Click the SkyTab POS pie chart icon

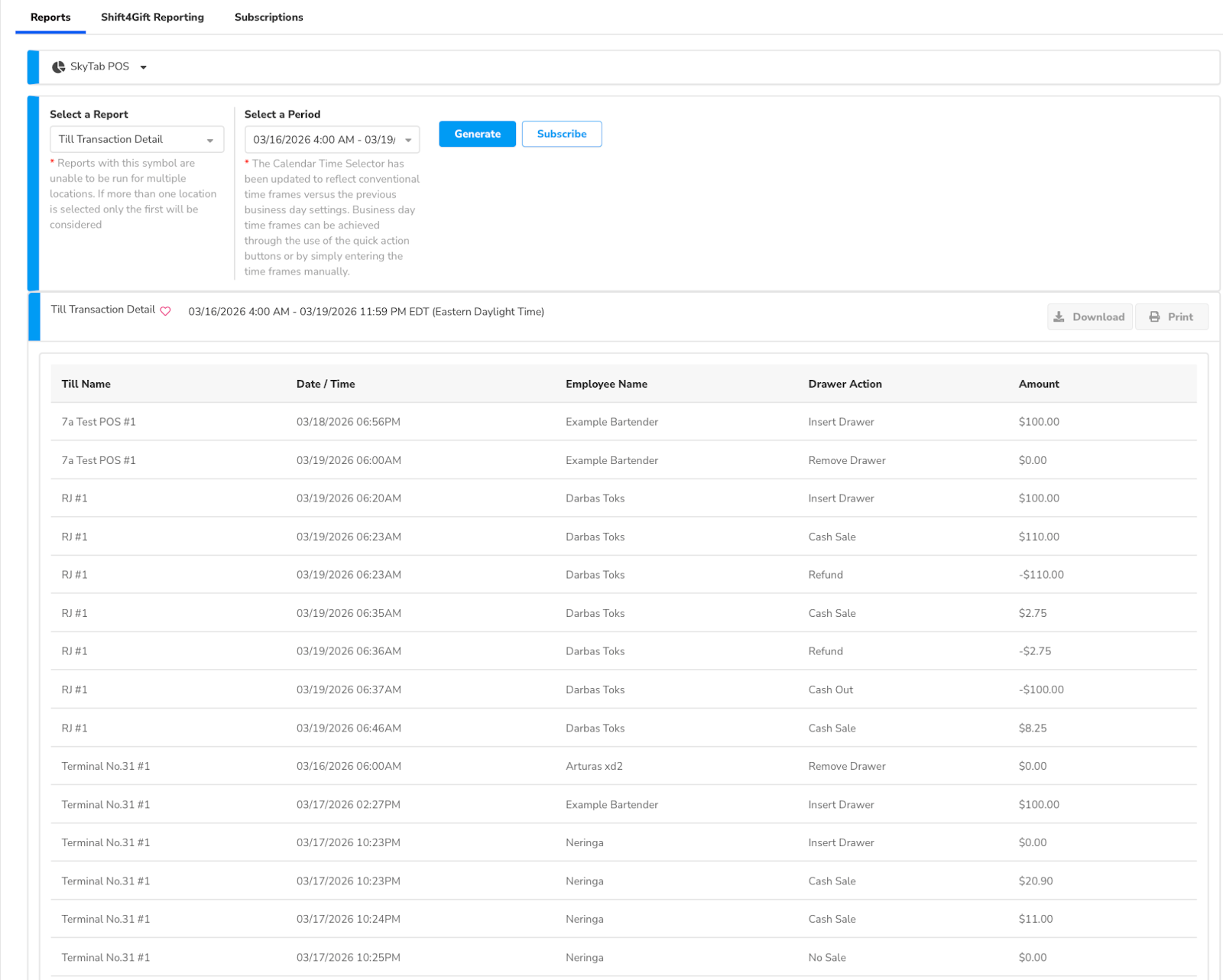coord(58,67)
